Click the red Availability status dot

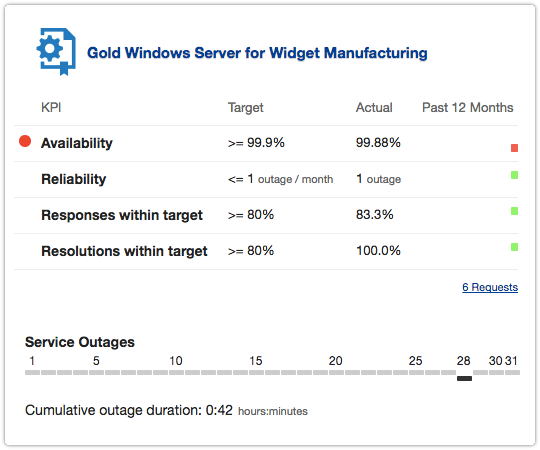click(25, 141)
